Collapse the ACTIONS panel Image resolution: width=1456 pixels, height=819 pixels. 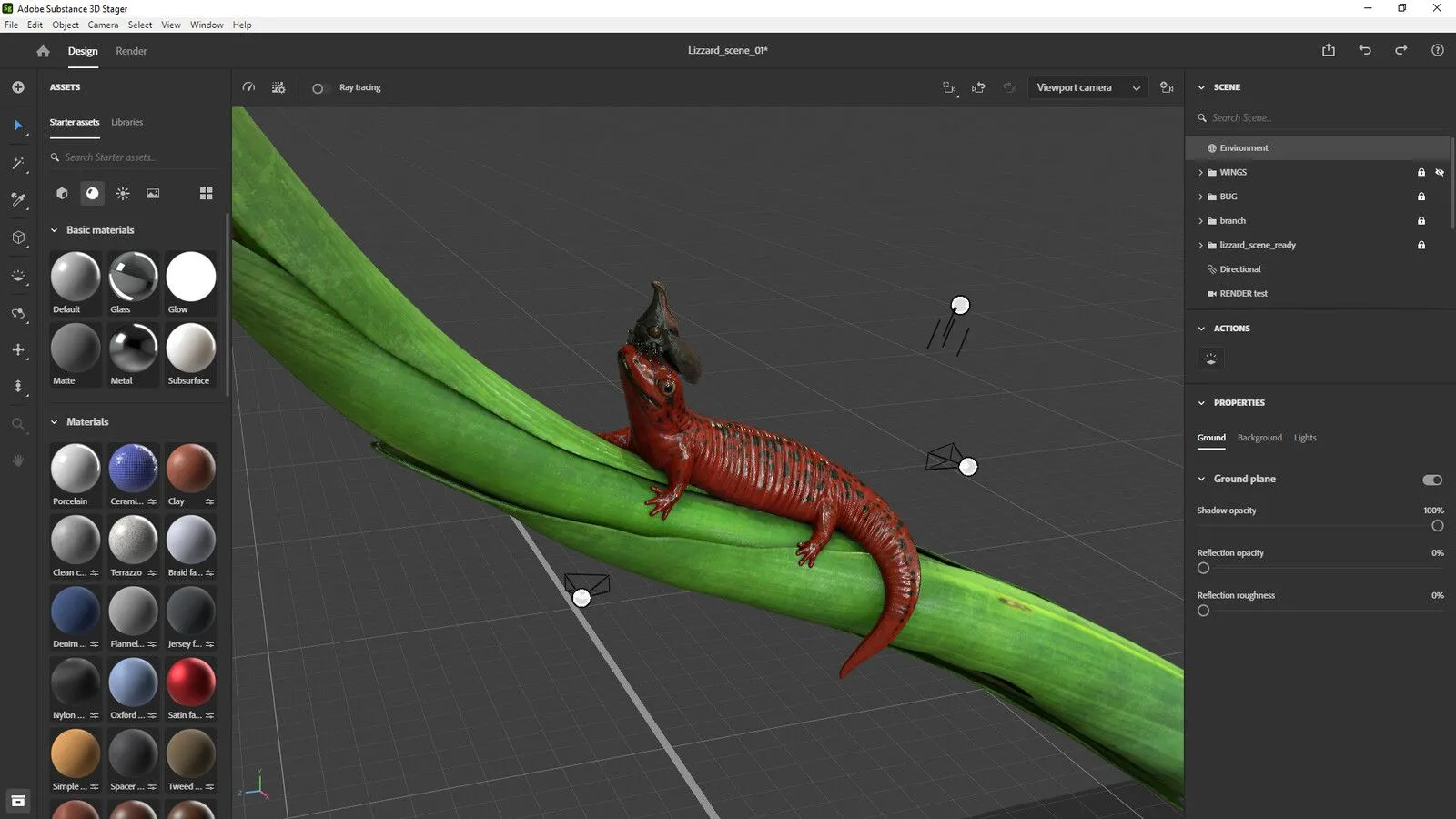[x=1201, y=329]
